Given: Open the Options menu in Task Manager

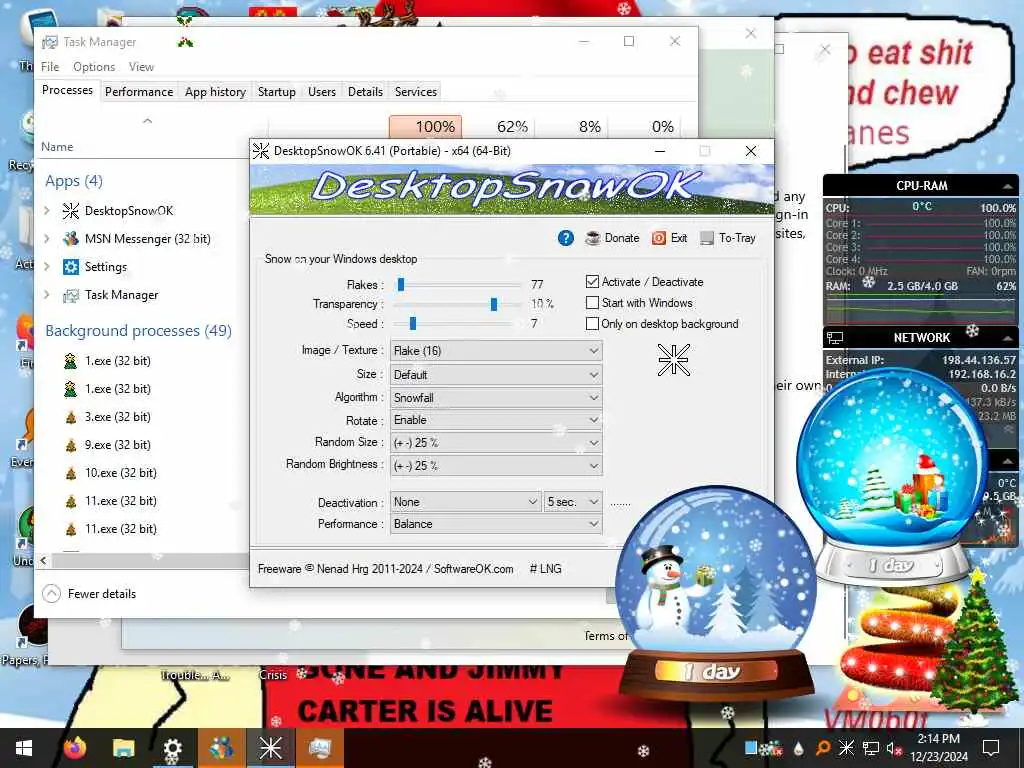Looking at the screenshot, I should coord(94,67).
